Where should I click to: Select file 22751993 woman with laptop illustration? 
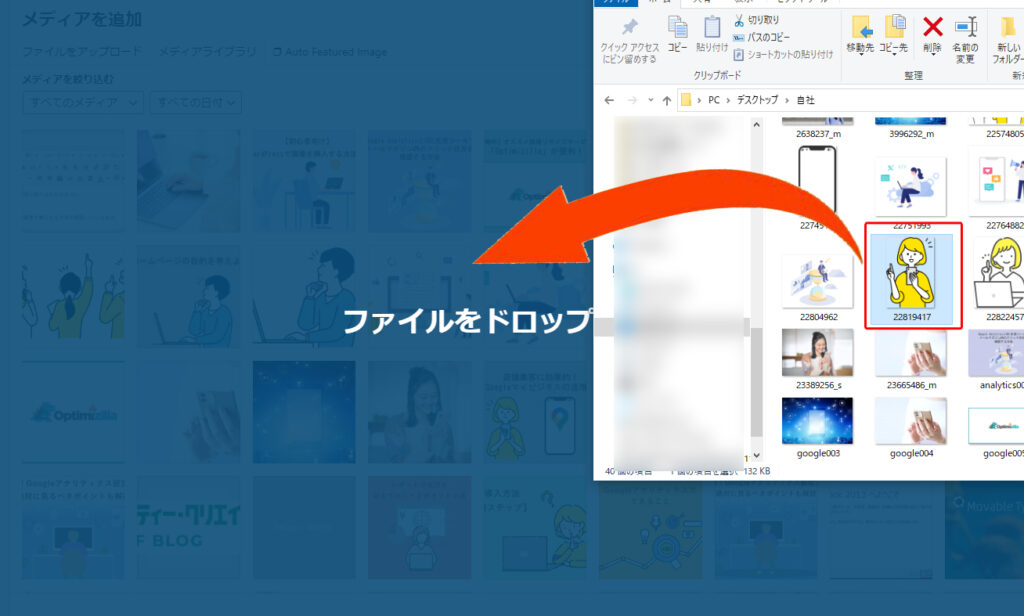[x=912, y=192]
